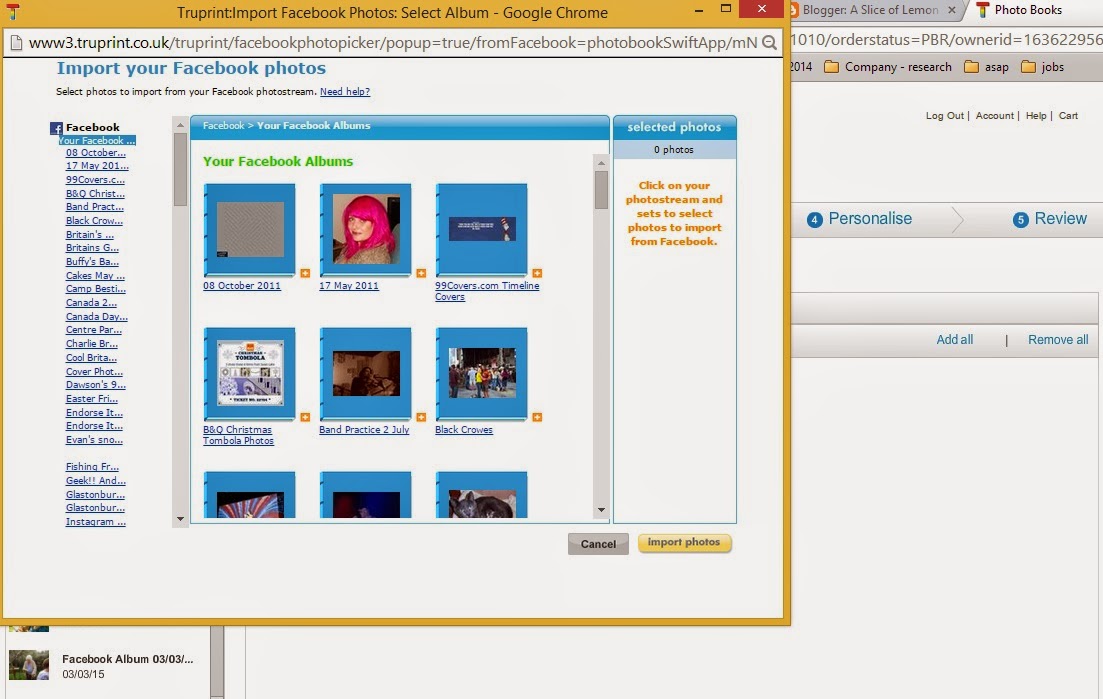Screen dimensions: 1103x699
Task: Close the Blogger: A Slice of Lemon tab
Action: (952, 10)
